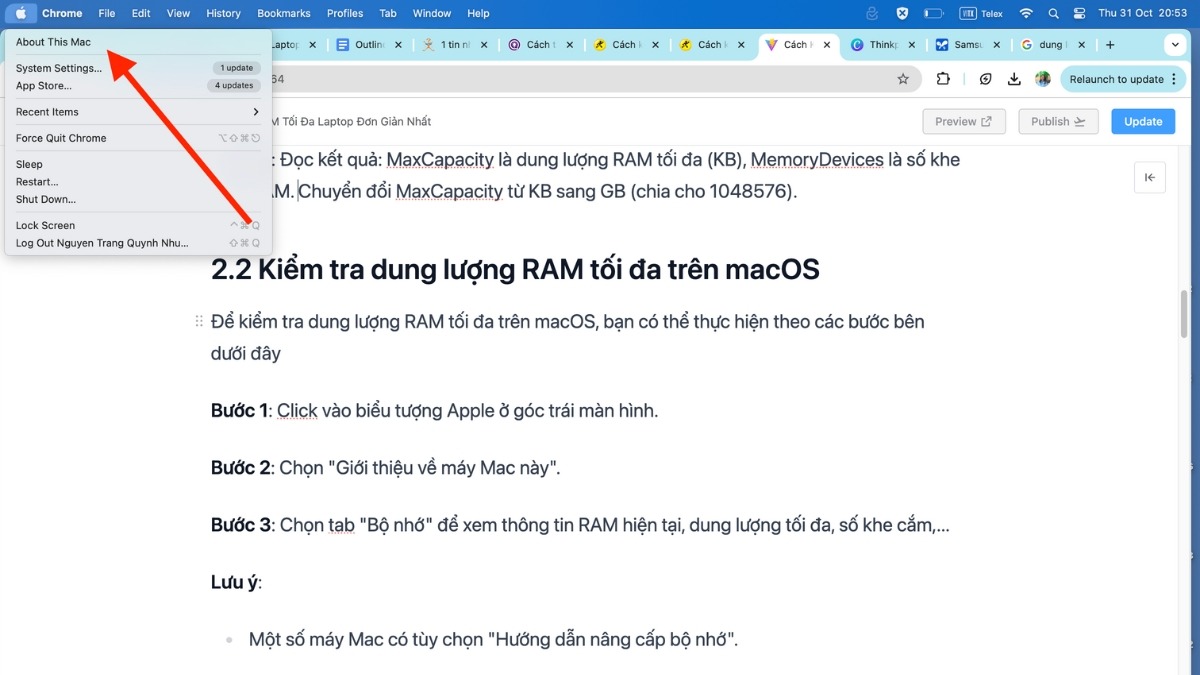This screenshot has height=675, width=1200.
Task: Open the Publish button options
Action: [1058, 121]
